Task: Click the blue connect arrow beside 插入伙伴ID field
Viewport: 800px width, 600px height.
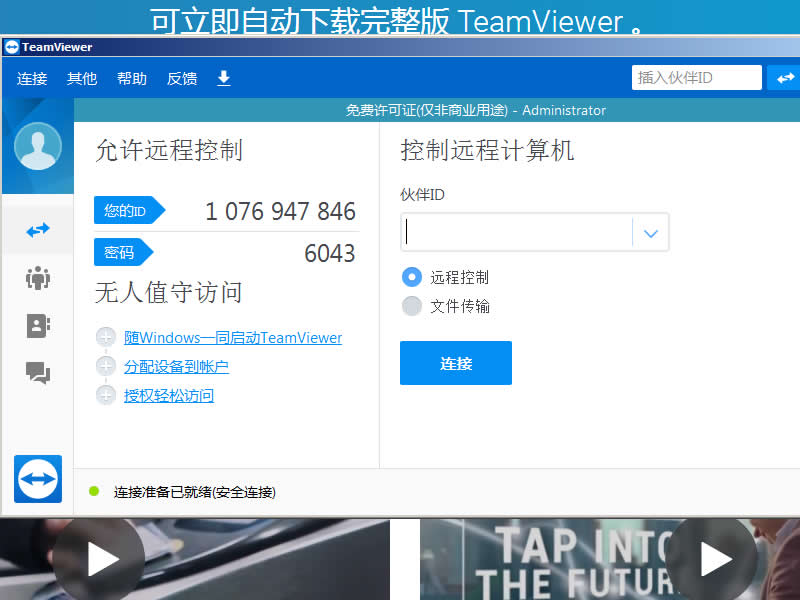Action: tap(785, 77)
